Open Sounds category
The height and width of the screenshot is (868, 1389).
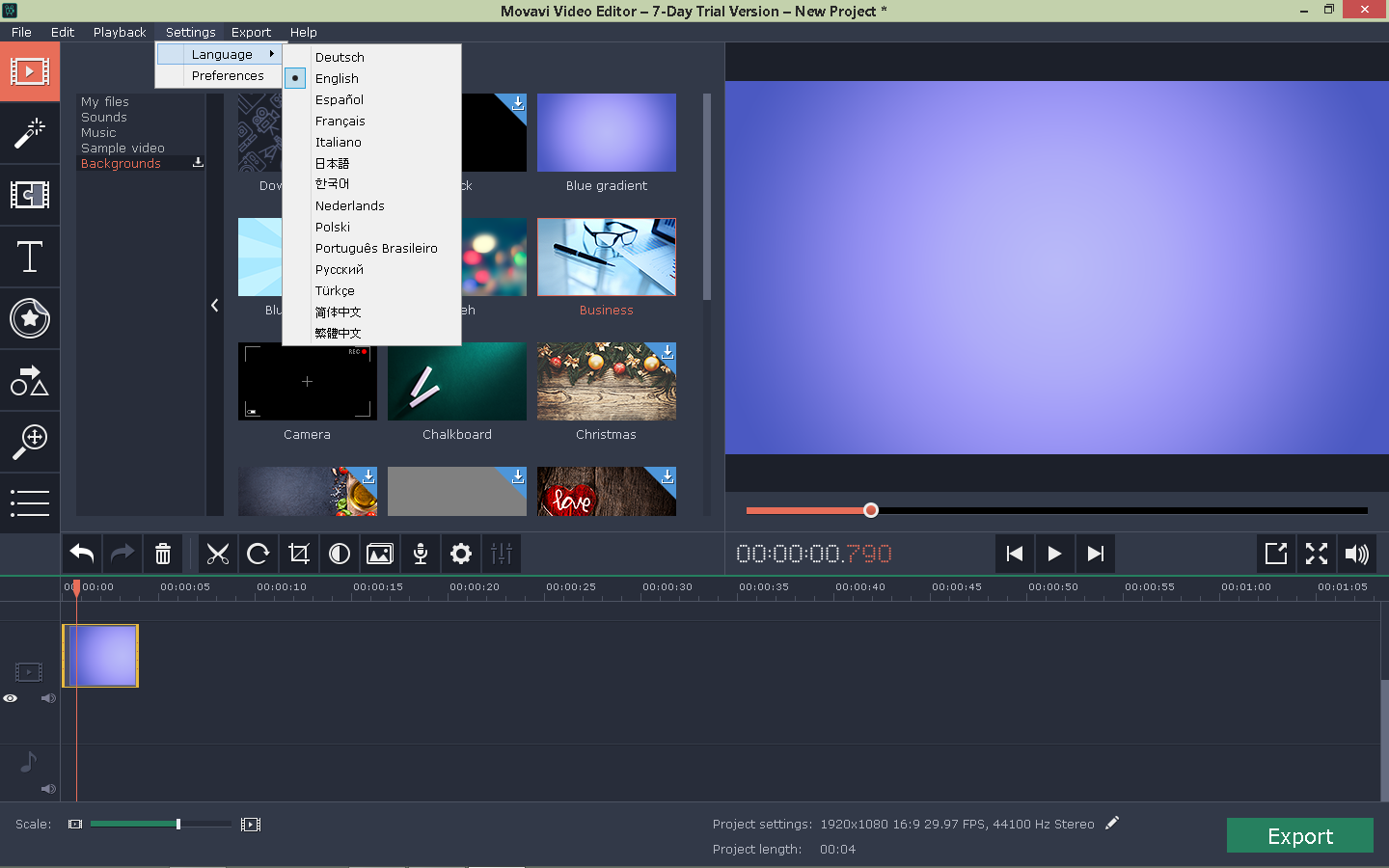click(x=104, y=117)
